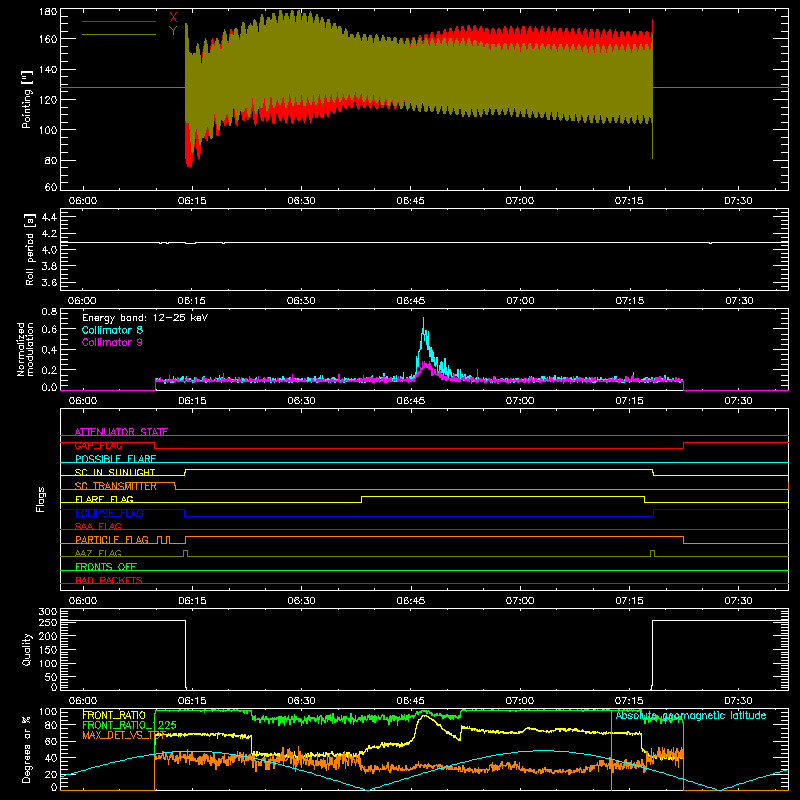This screenshot has width=800, height=800.
Task: Click the 4.4 tick on Roll period axis
Action: 49,217
